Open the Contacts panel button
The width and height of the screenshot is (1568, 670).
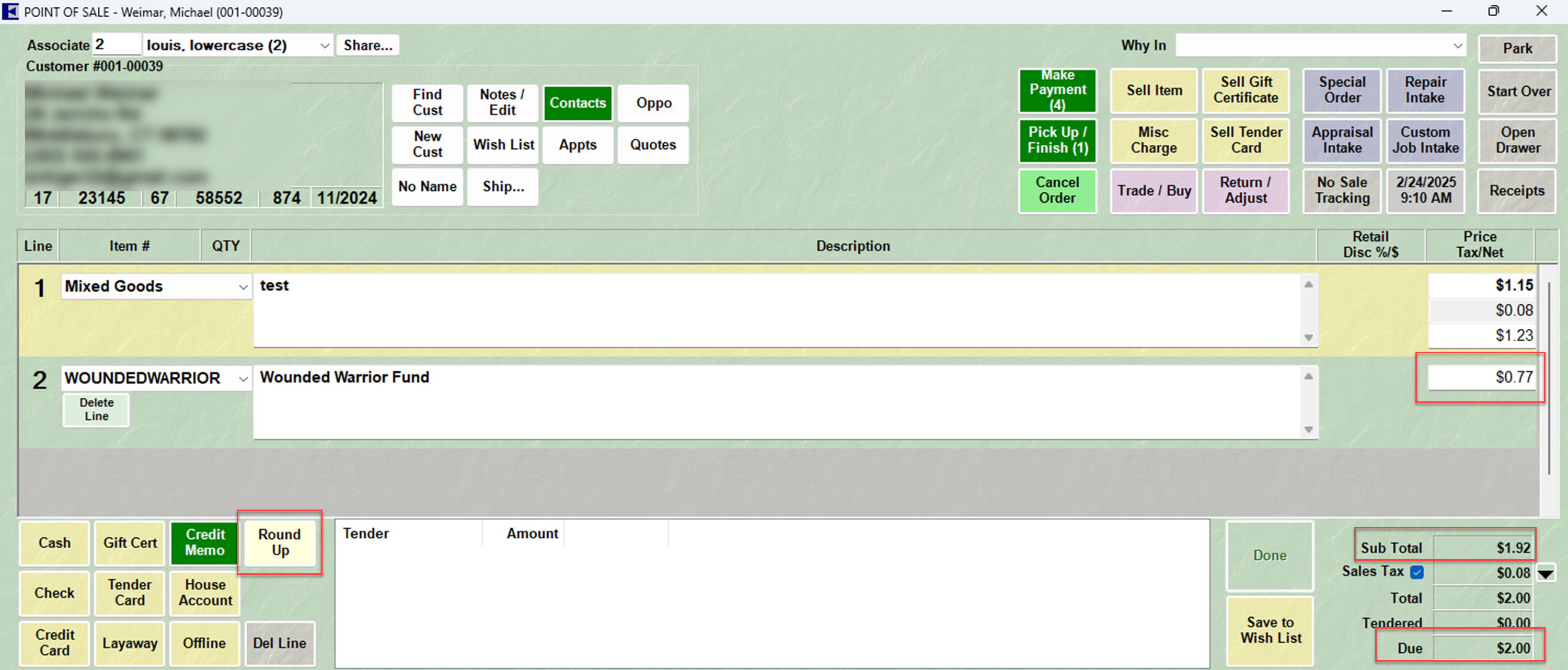577,103
